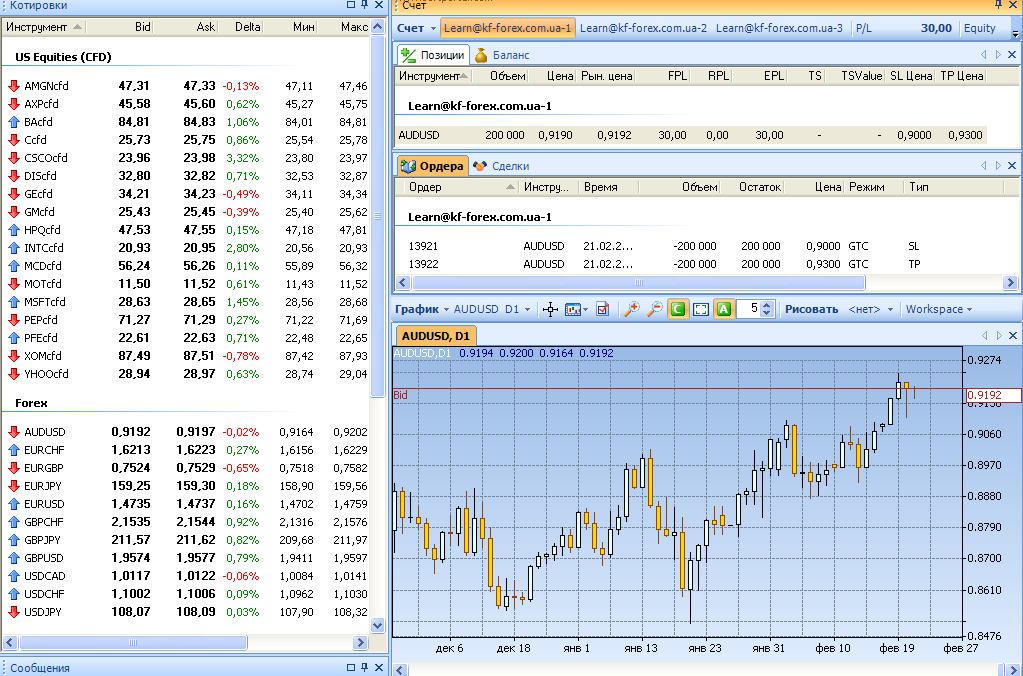Select the AUDUSD position row

click(690, 135)
